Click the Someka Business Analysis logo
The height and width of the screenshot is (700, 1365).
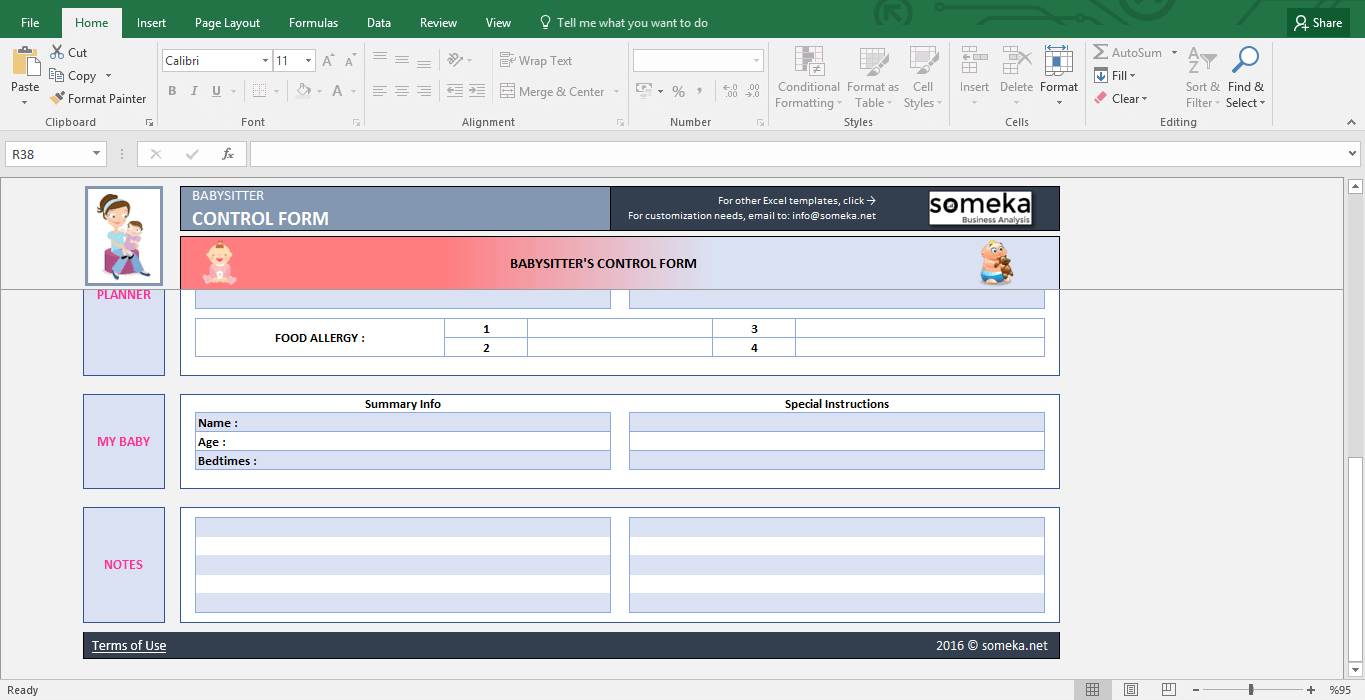click(980, 208)
